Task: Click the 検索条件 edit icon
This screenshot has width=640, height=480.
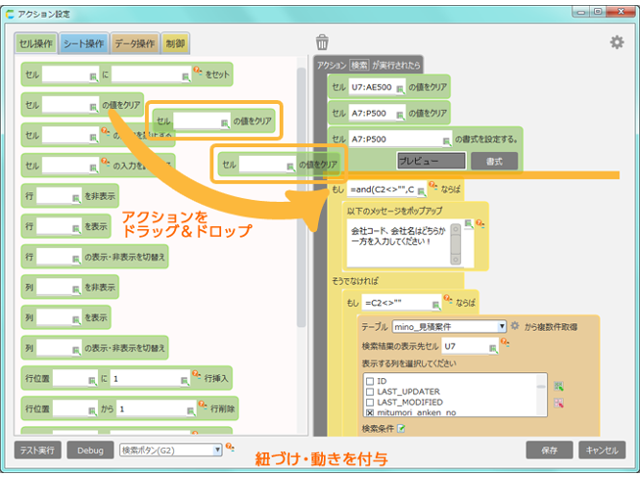Action: point(400,428)
